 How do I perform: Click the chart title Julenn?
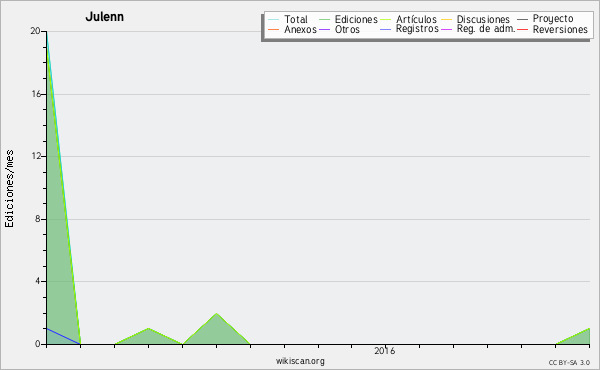click(x=104, y=17)
